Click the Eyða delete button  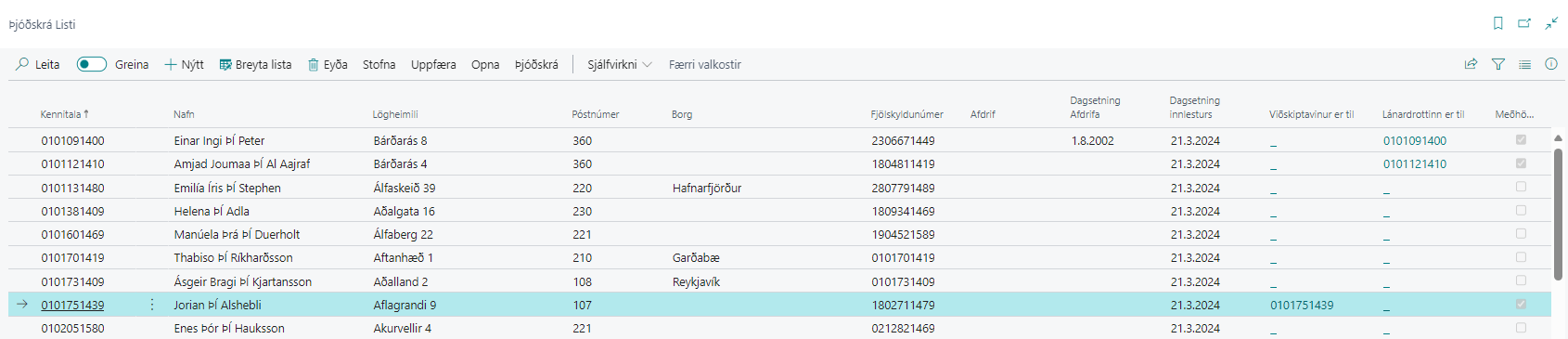tap(328, 64)
